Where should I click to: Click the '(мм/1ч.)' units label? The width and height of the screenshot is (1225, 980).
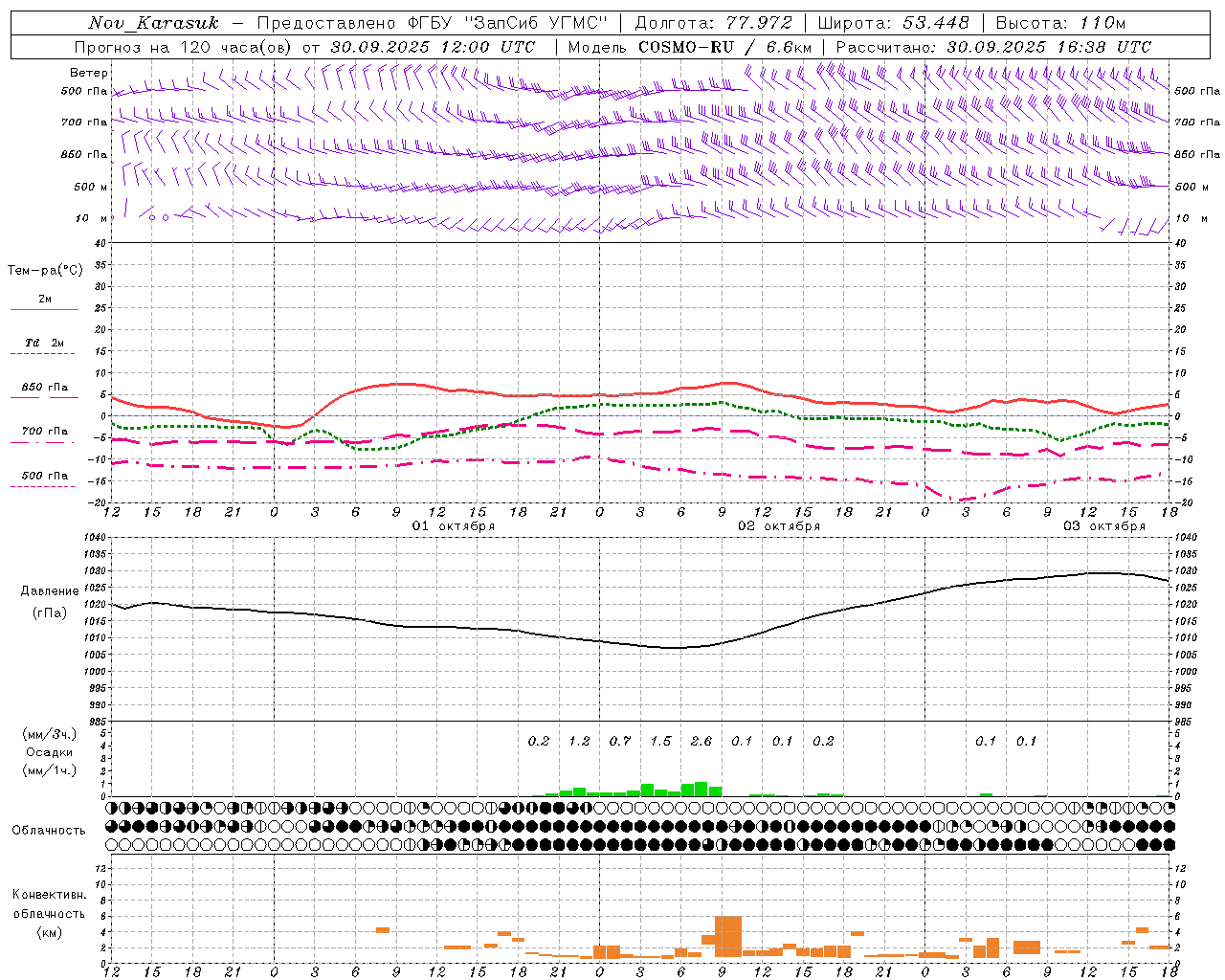point(50,770)
